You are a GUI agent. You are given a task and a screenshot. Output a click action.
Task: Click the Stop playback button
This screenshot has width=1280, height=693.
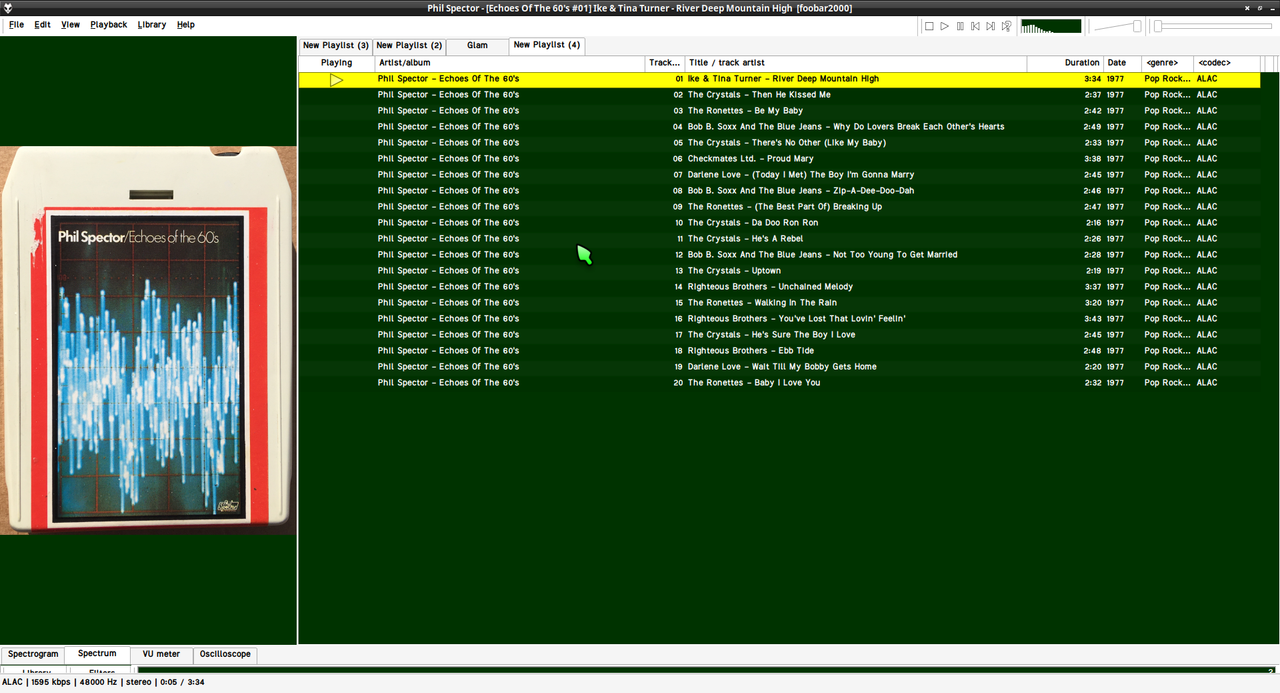929,26
